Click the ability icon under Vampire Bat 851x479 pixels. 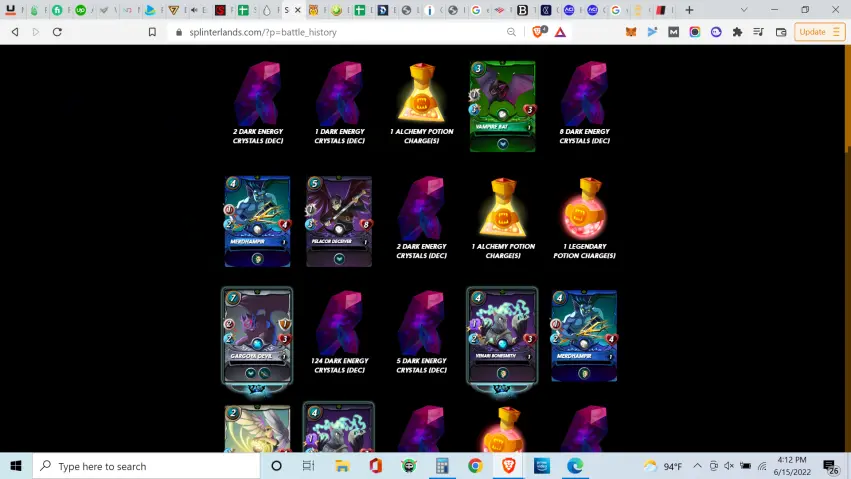503,144
